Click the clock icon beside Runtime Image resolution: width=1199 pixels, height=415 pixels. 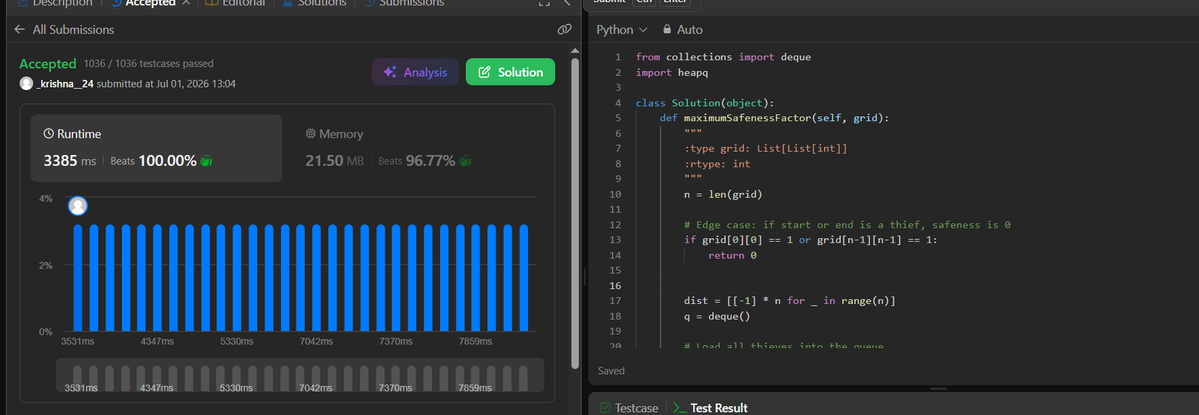[x=49, y=134]
